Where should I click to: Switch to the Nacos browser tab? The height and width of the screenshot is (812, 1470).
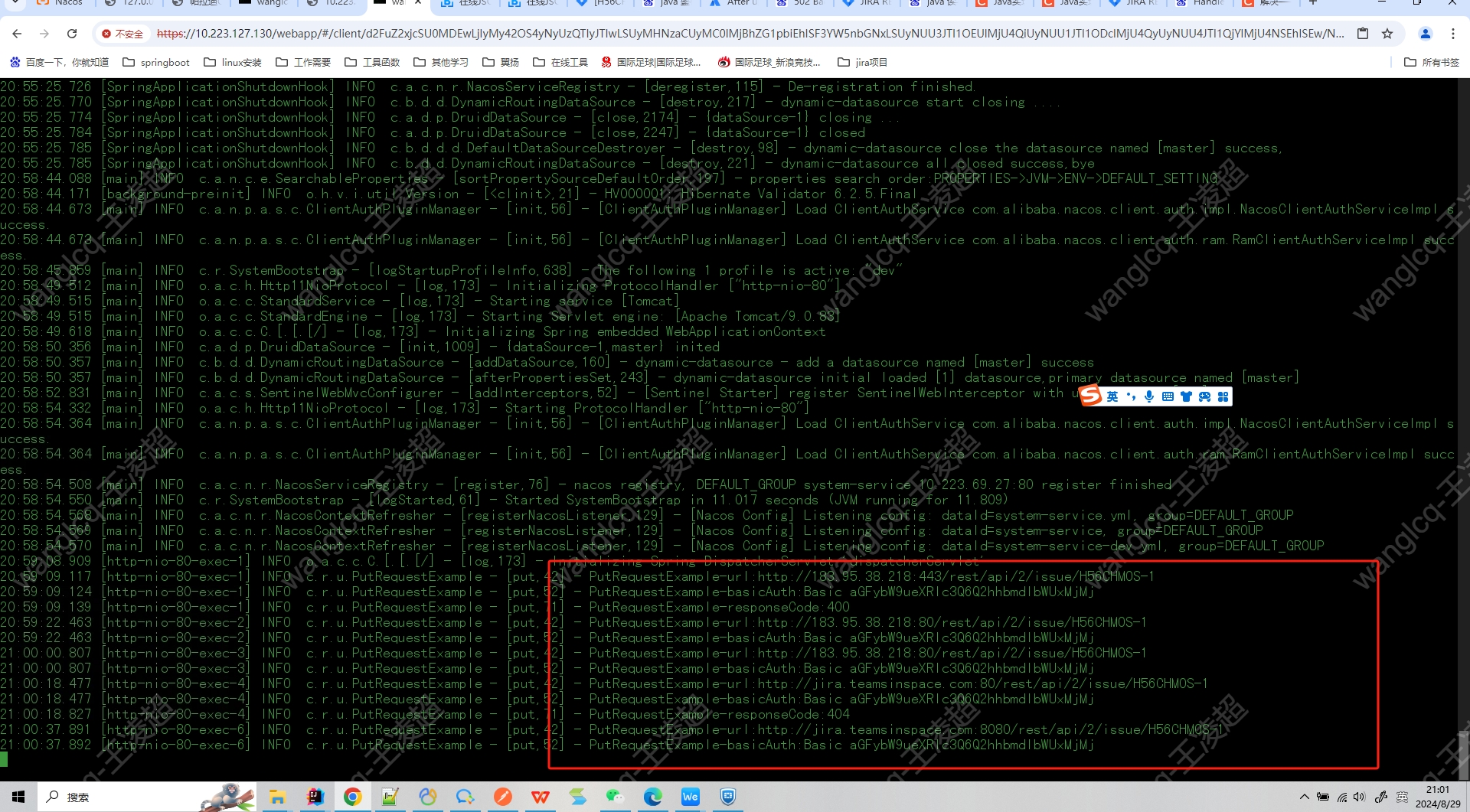pos(60,3)
